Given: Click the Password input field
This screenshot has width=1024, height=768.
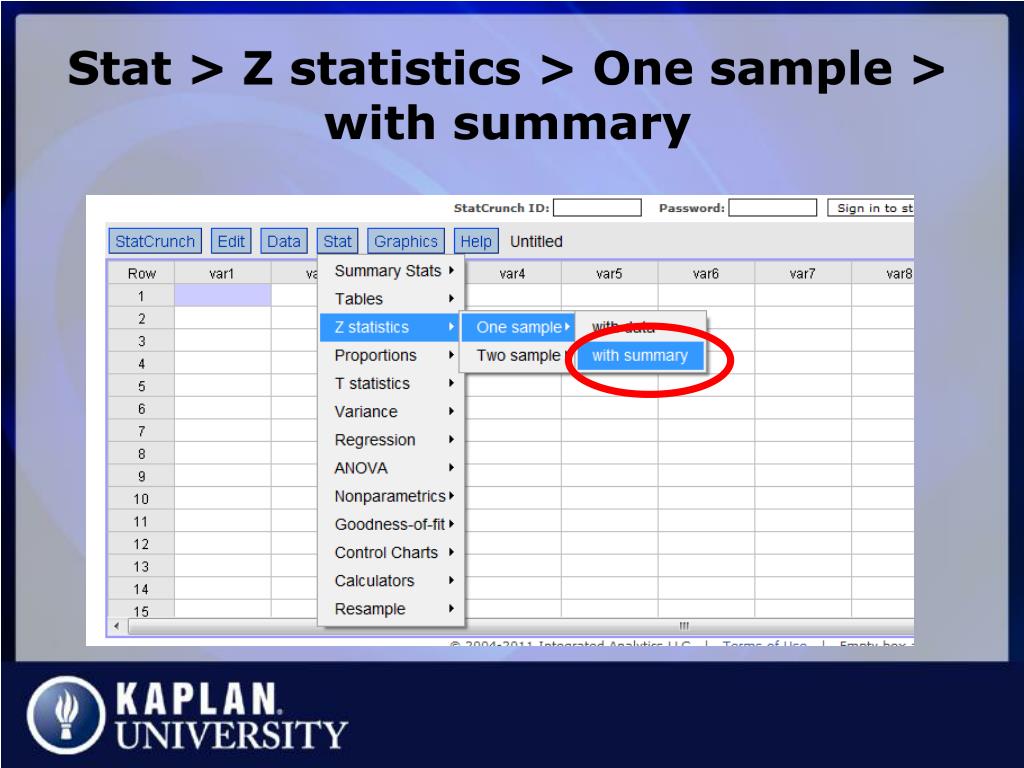Looking at the screenshot, I should point(773,208).
